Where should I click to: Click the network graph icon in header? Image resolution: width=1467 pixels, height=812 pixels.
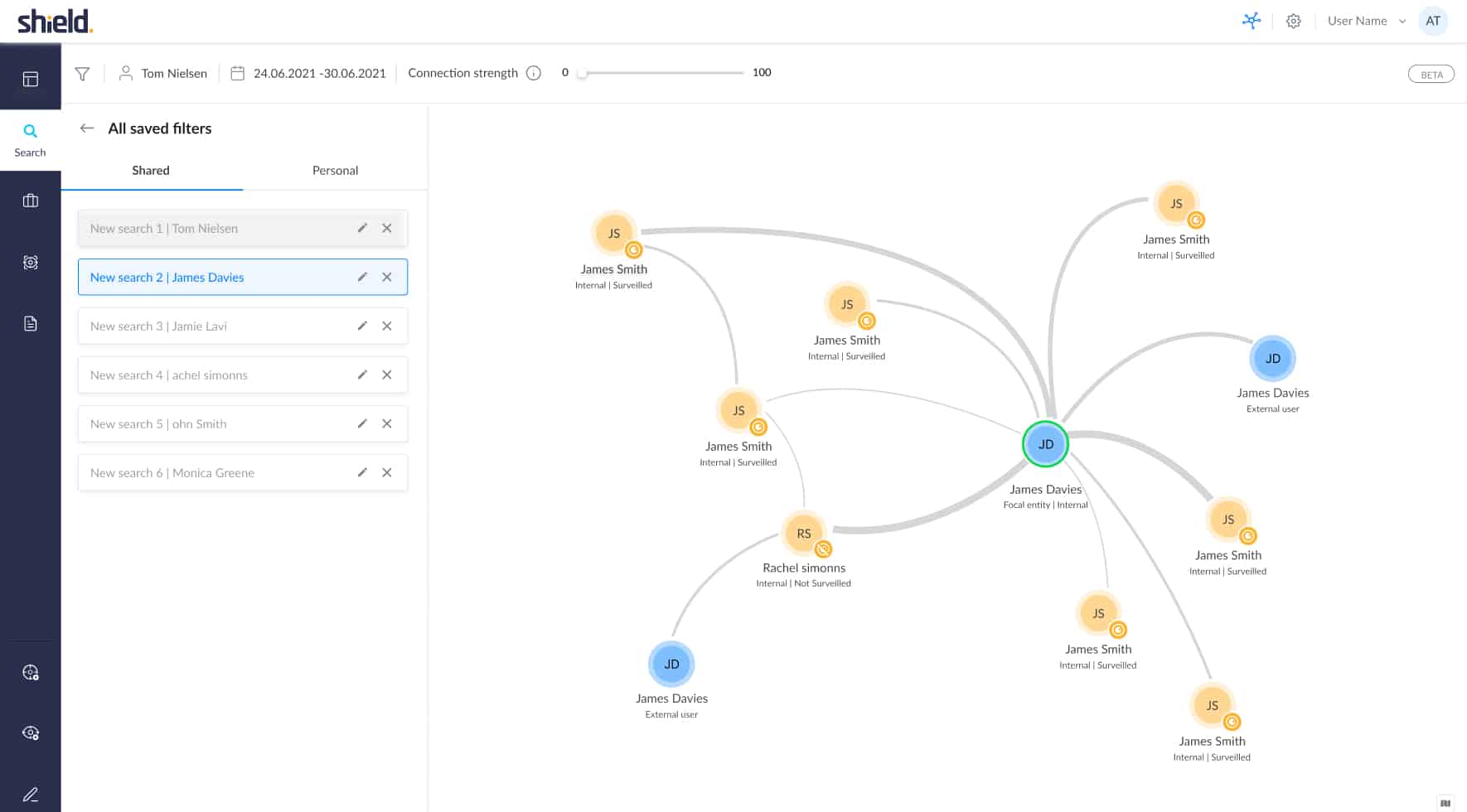point(1251,21)
